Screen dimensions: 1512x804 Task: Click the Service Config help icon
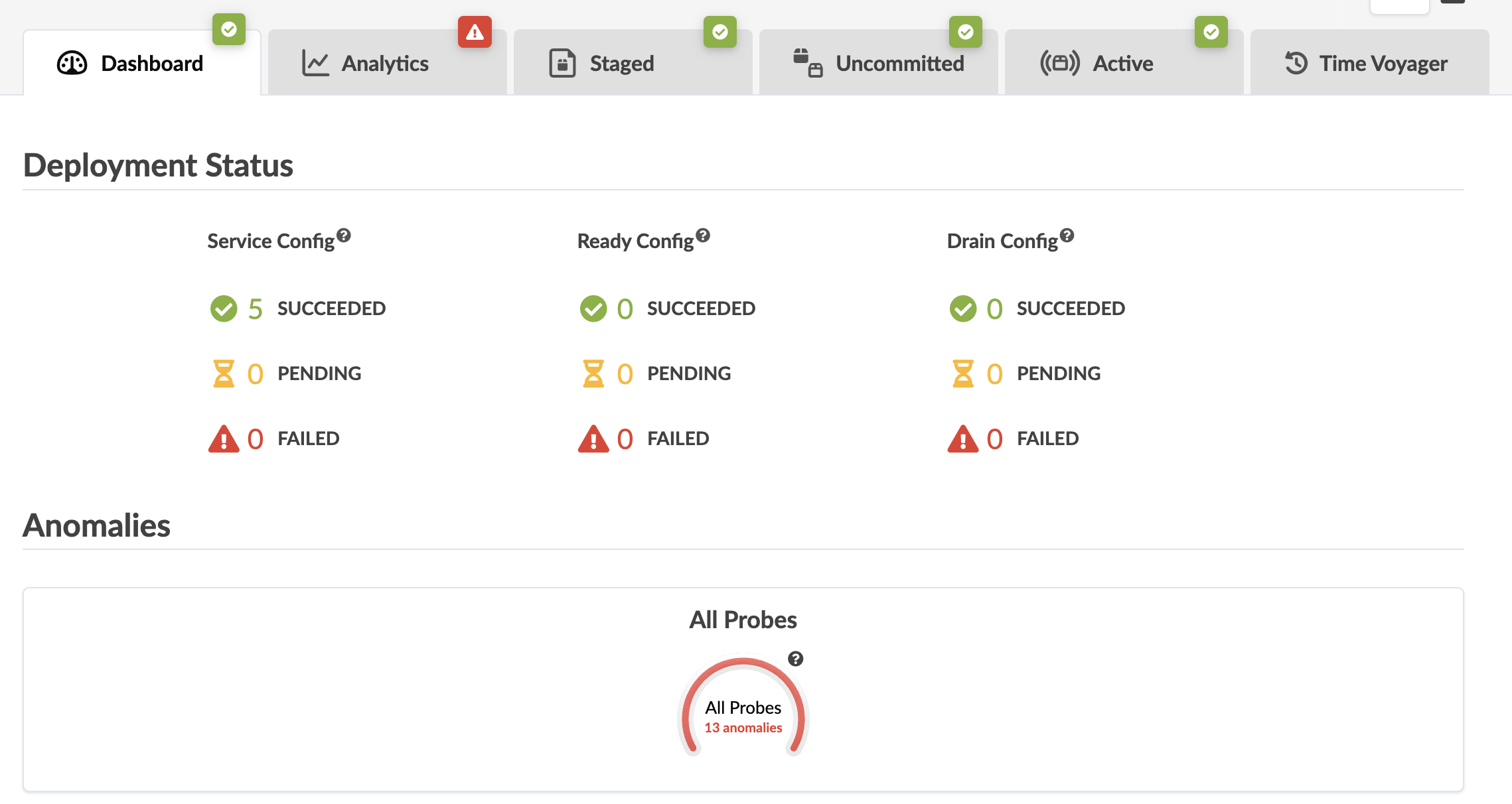coord(343,235)
